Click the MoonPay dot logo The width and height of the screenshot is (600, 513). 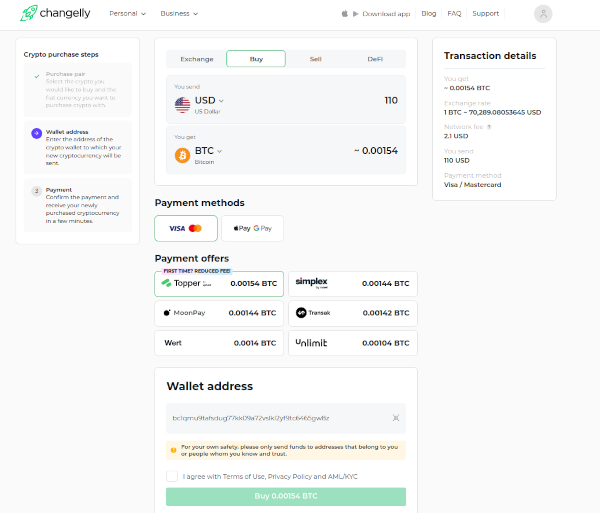coord(166,313)
